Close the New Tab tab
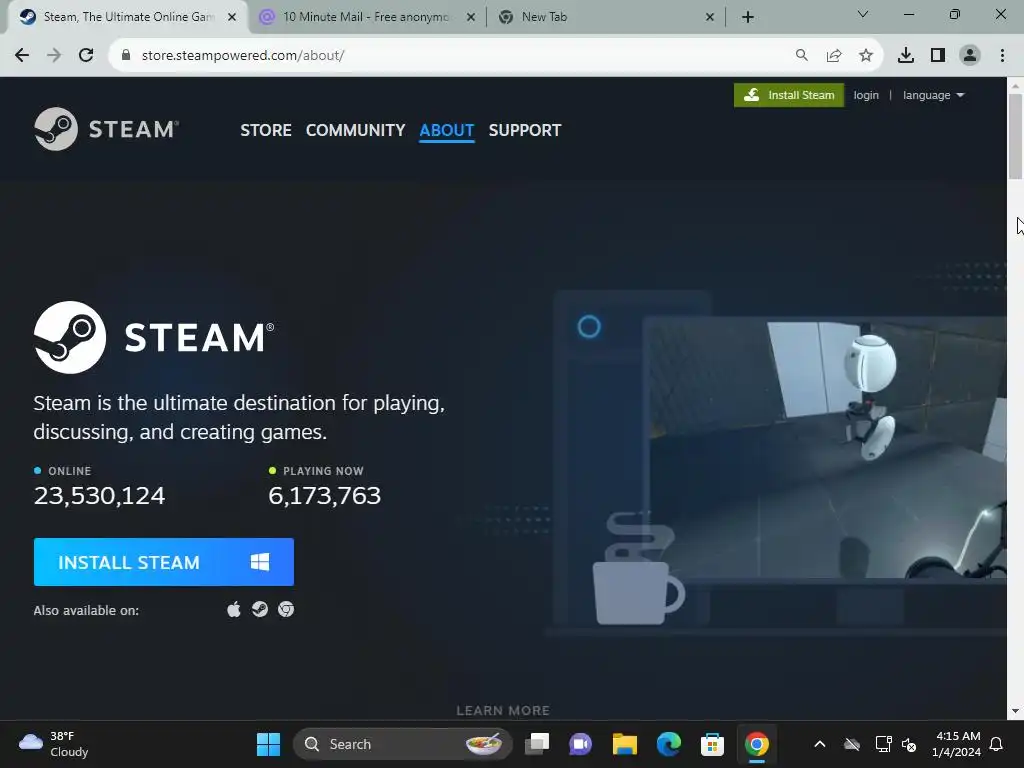 pyautogui.click(x=710, y=17)
